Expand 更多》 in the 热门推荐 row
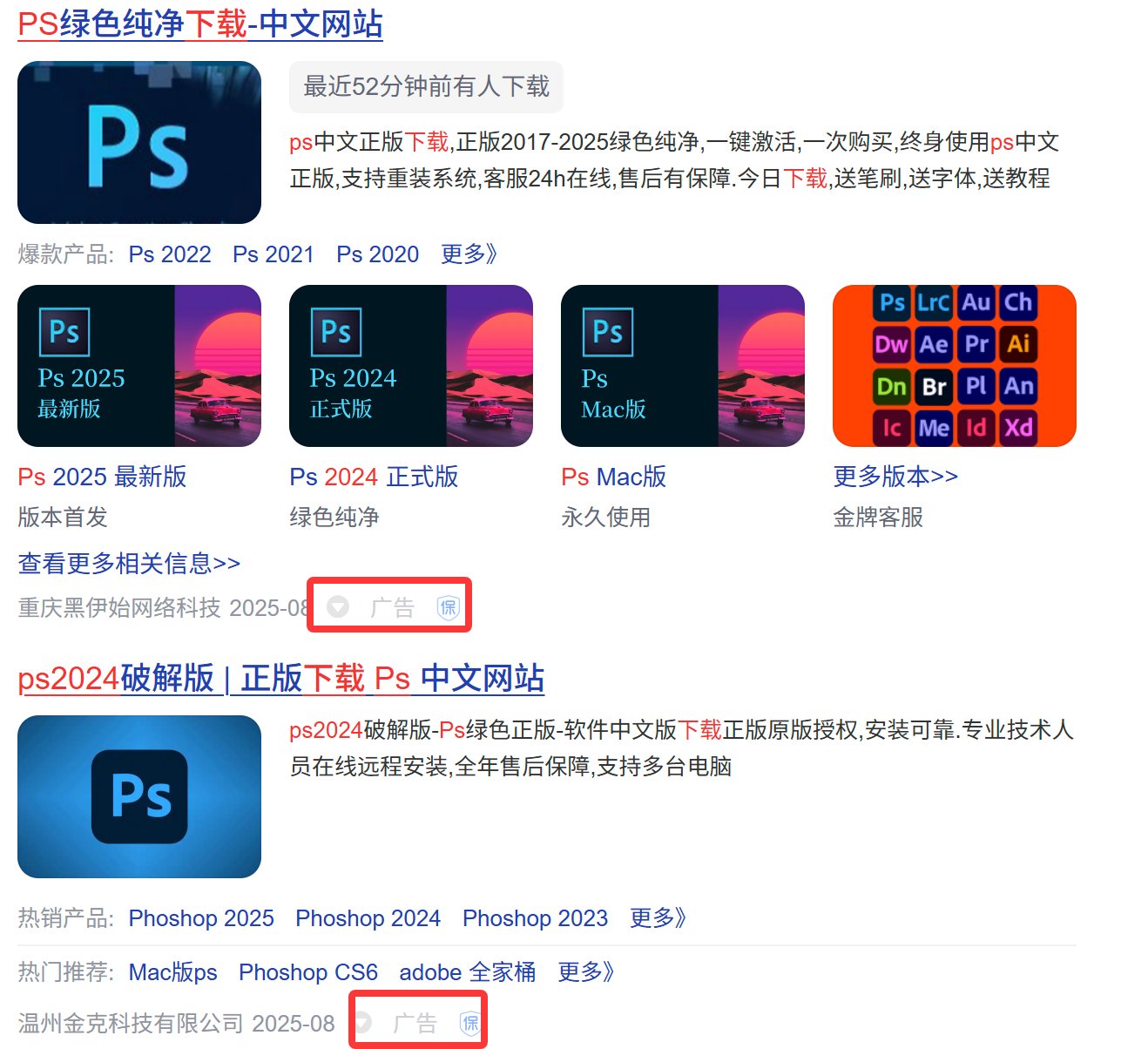 [585, 972]
